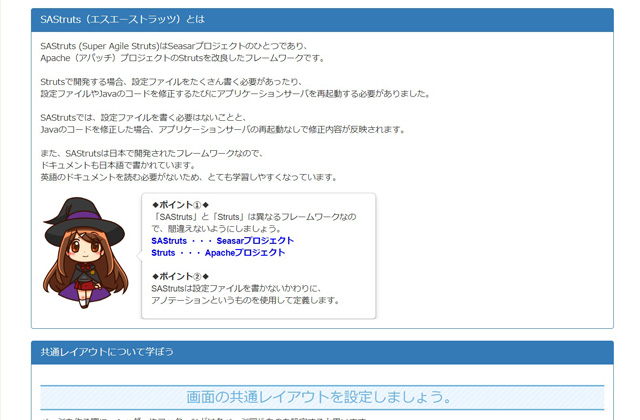
Task: Click the '◆ポイント①◆' heading
Action: [180, 205]
